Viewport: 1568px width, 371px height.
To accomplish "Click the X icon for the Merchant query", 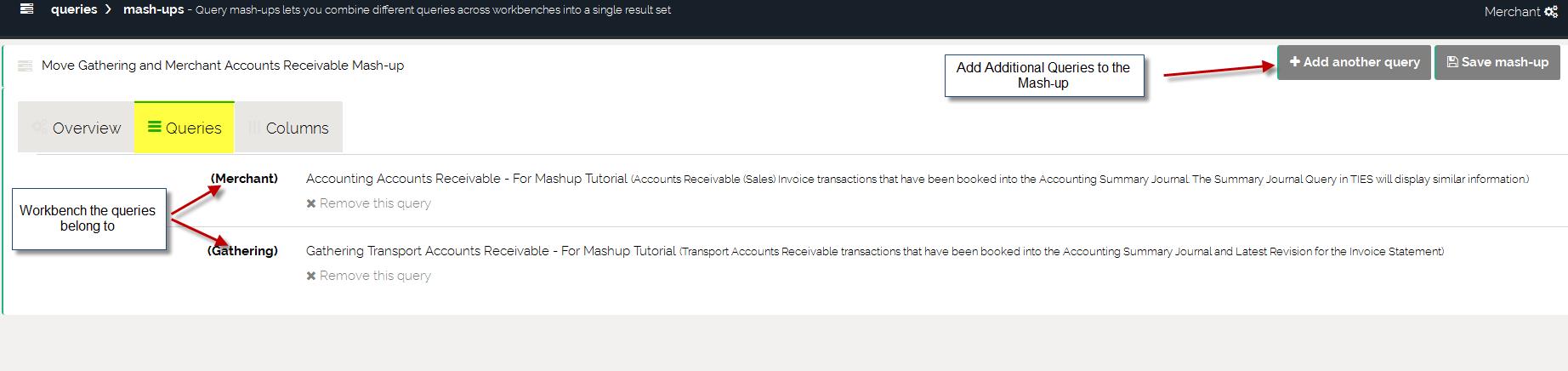I will (311, 203).
